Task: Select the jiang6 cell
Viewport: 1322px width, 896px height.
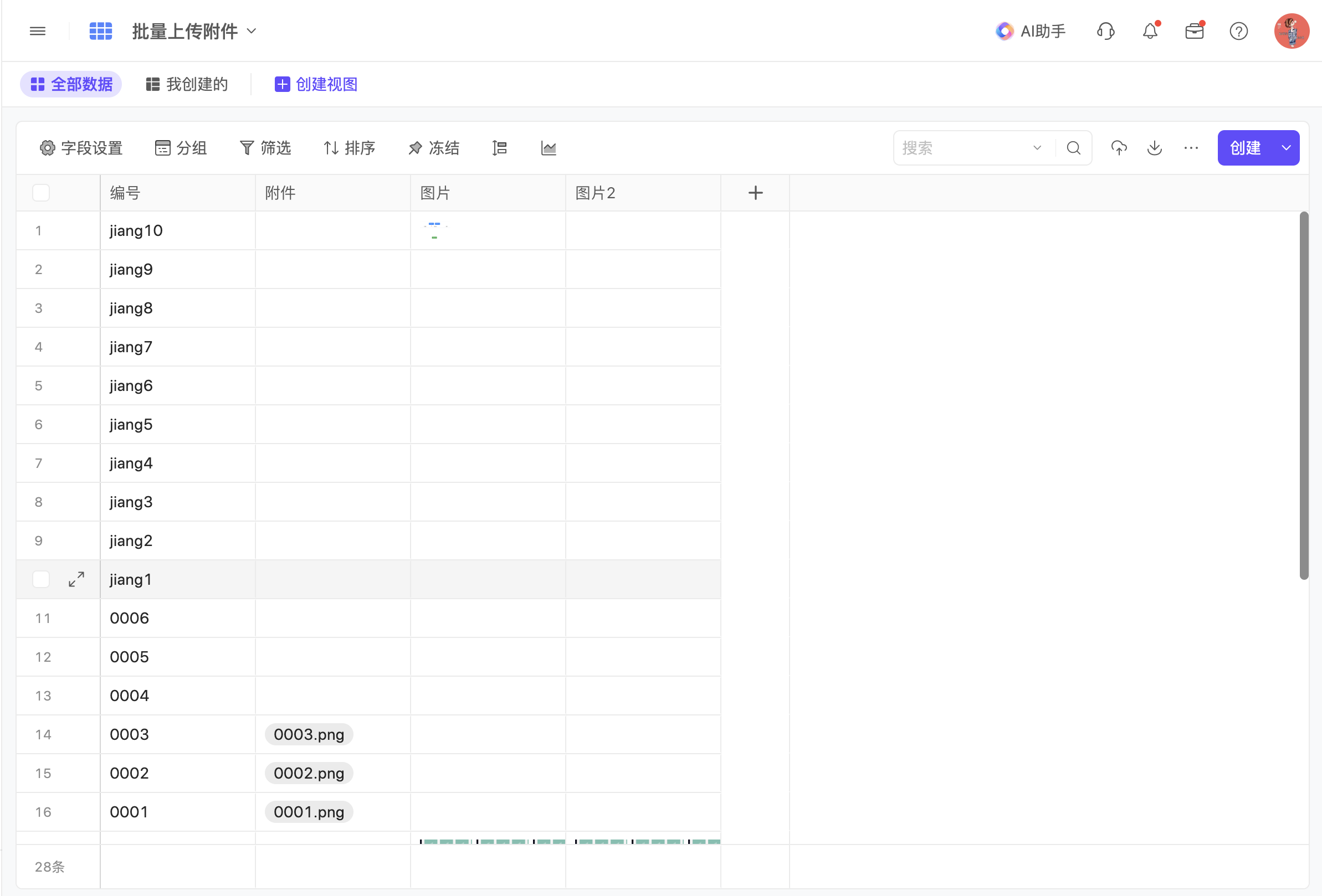Action: click(178, 385)
